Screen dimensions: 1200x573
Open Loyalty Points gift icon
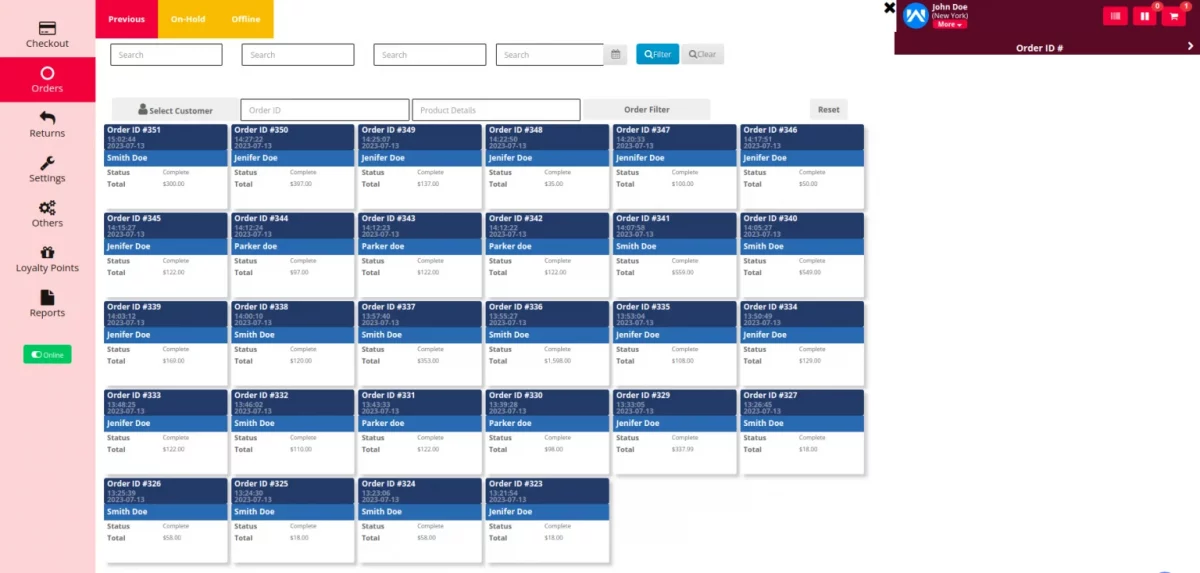[x=47, y=259]
